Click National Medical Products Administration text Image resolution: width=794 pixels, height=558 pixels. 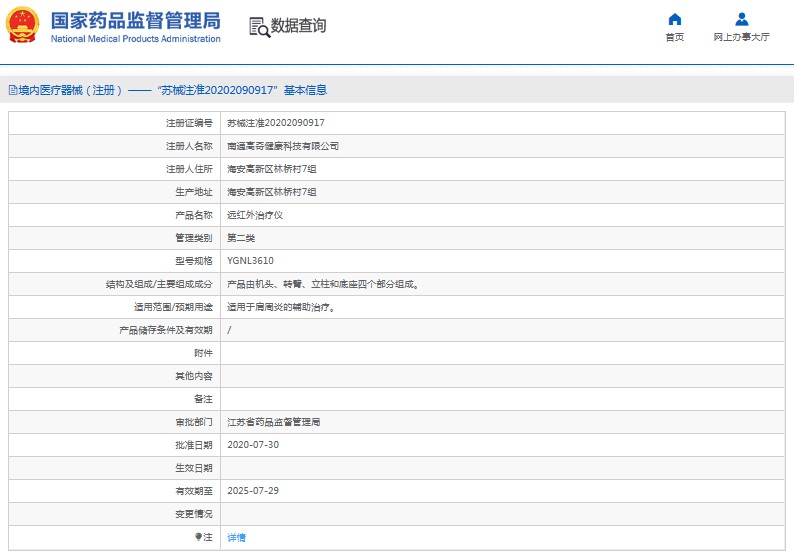pos(136,38)
